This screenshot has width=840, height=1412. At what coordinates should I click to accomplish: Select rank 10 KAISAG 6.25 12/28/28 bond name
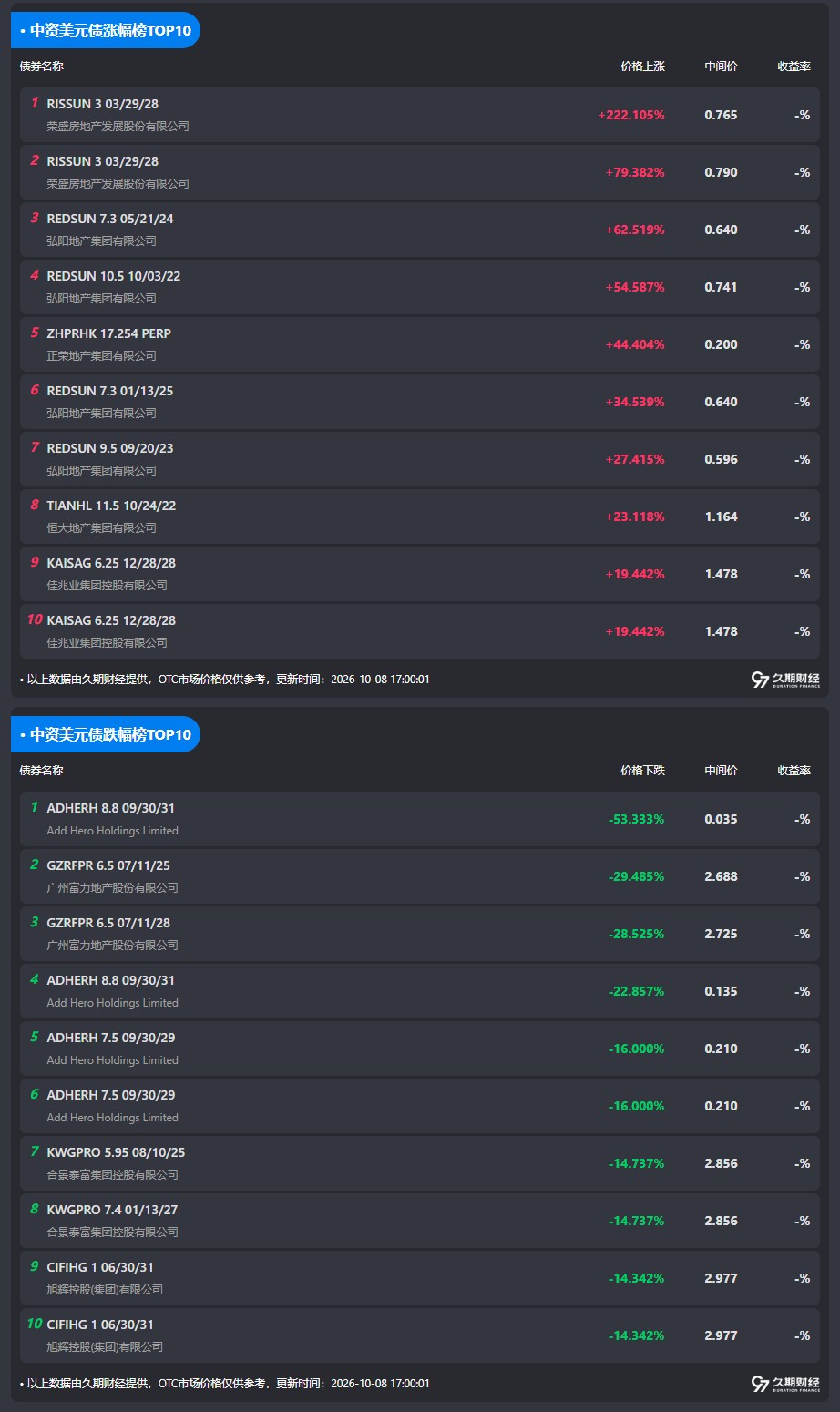tap(111, 620)
